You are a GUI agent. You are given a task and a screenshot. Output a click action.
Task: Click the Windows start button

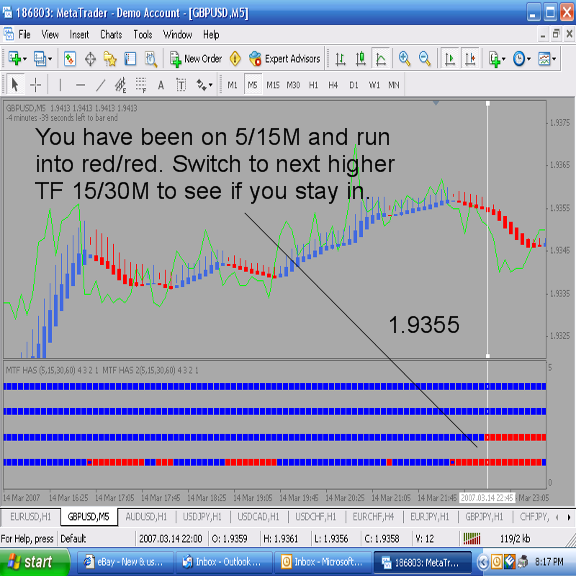tap(35, 562)
